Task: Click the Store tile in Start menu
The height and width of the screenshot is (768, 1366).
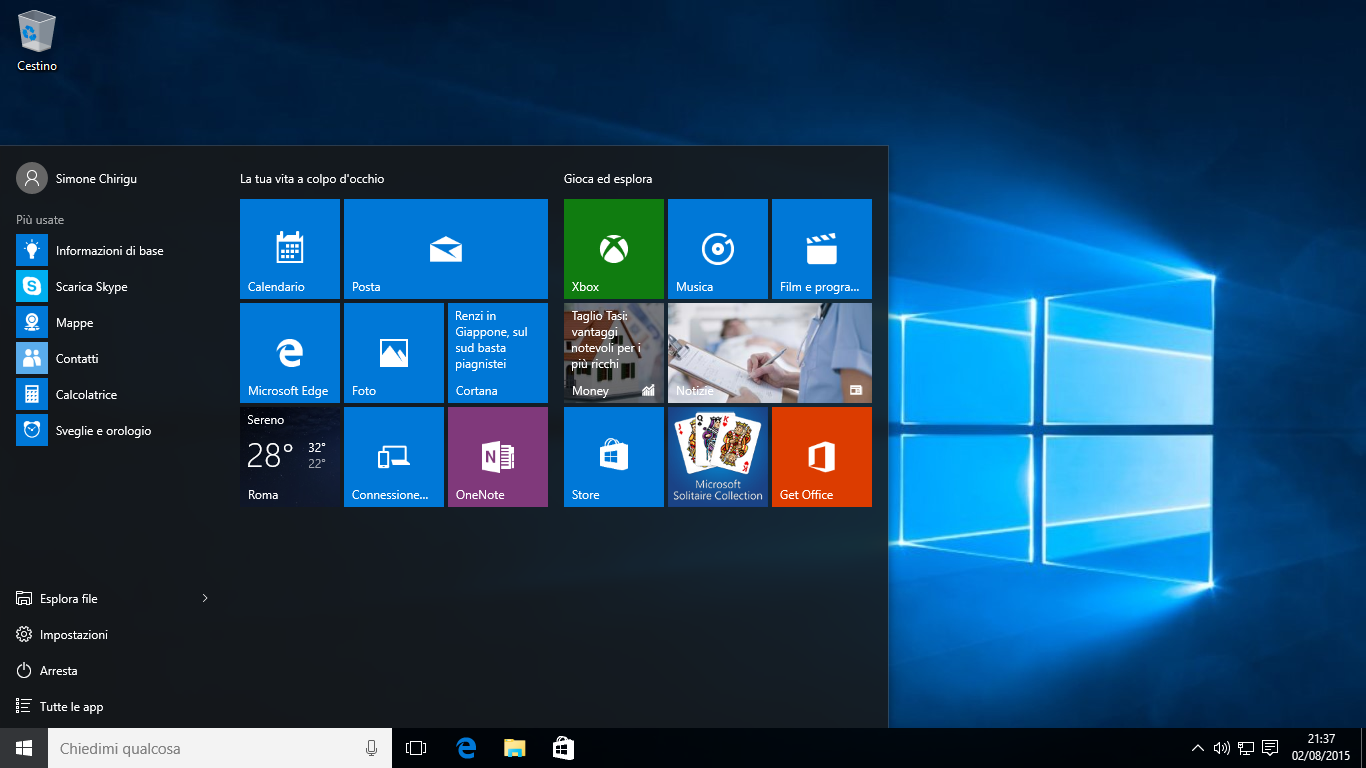Action: (613, 457)
